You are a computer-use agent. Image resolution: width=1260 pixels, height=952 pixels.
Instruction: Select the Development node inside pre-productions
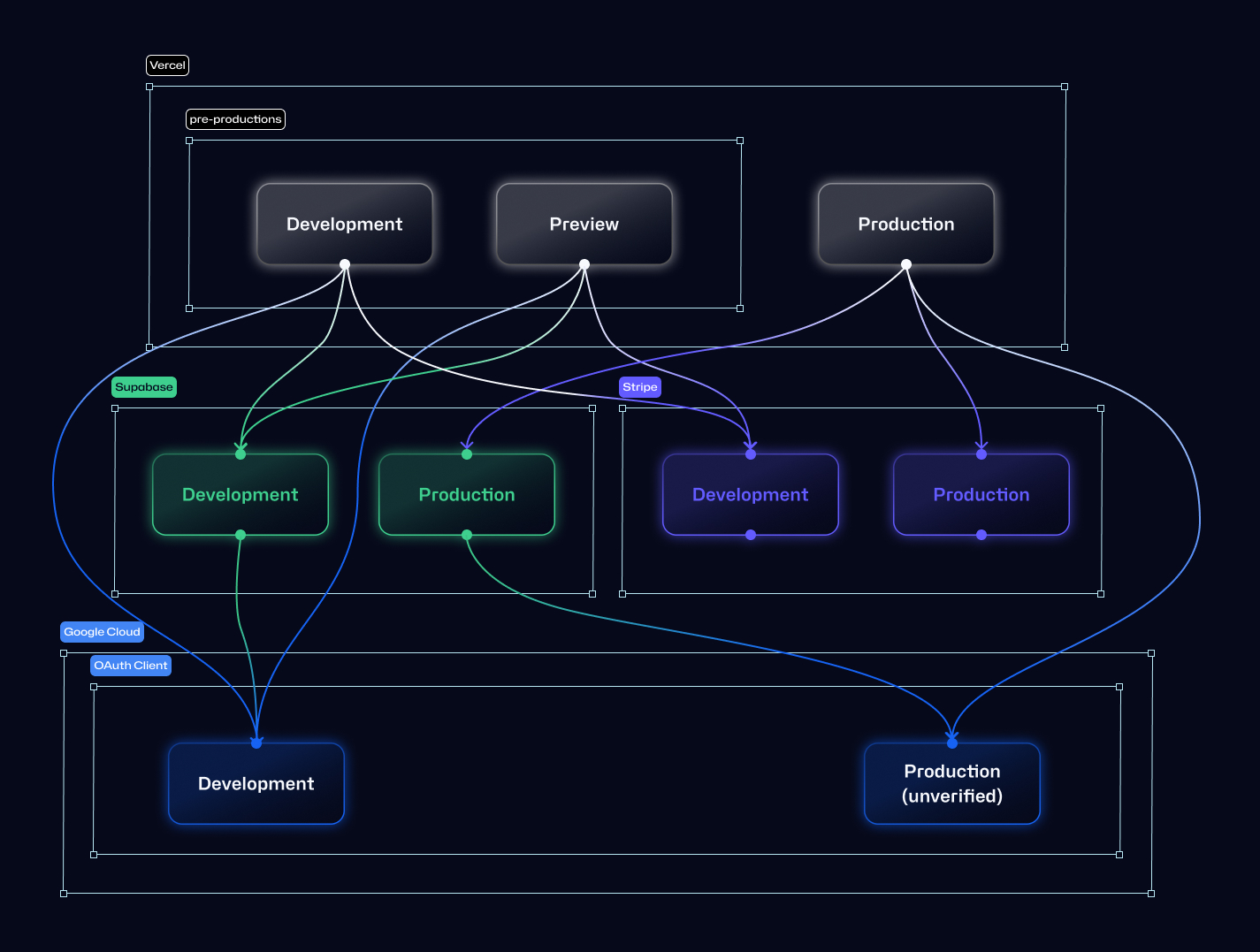point(344,224)
